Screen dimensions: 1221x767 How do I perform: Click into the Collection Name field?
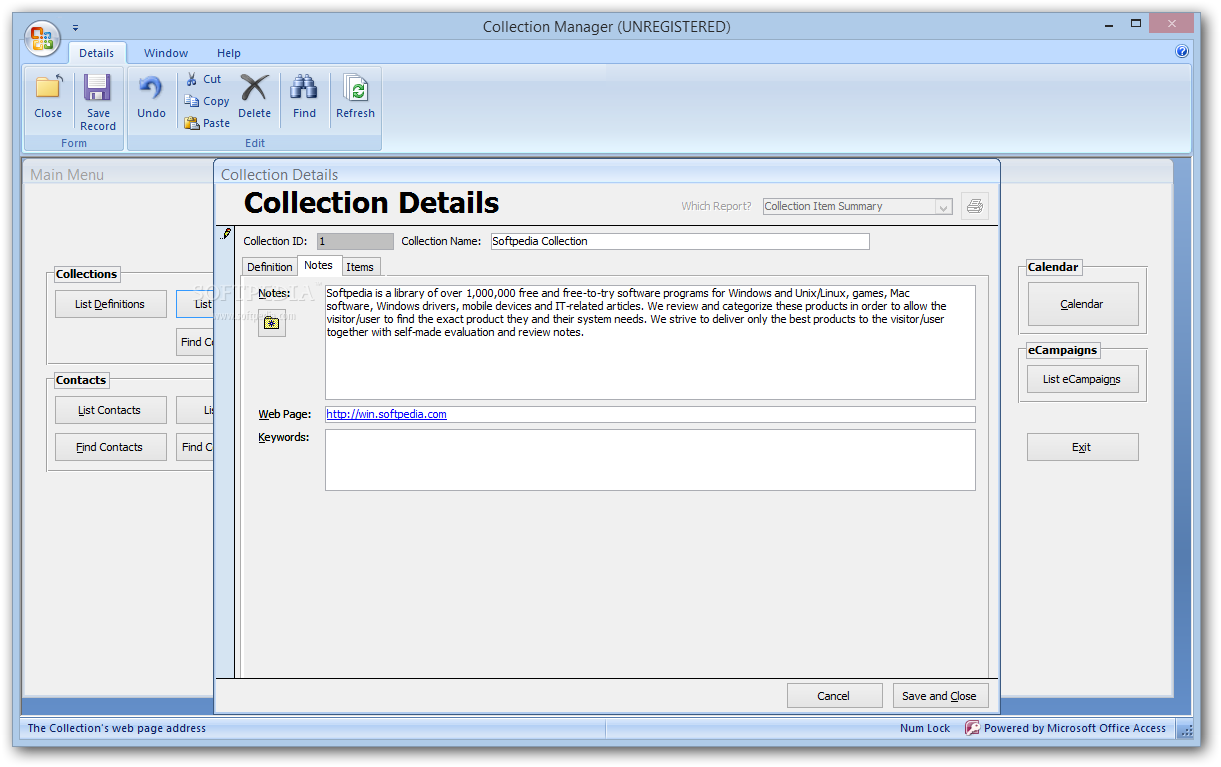(679, 241)
